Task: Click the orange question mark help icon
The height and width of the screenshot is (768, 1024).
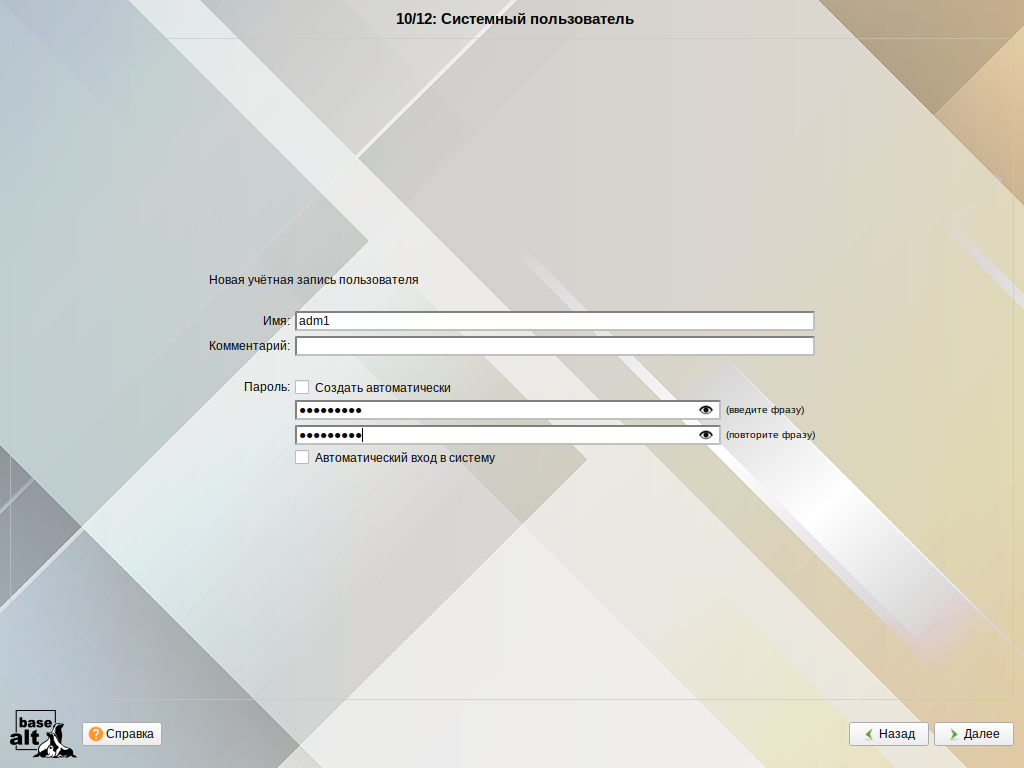Action: point(95,734)
